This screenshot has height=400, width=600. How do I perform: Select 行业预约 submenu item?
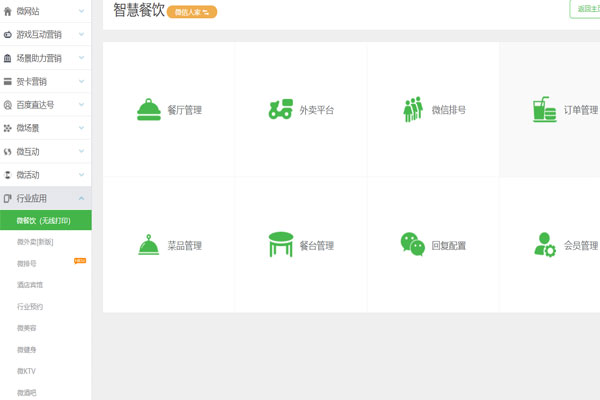(30, 307)
